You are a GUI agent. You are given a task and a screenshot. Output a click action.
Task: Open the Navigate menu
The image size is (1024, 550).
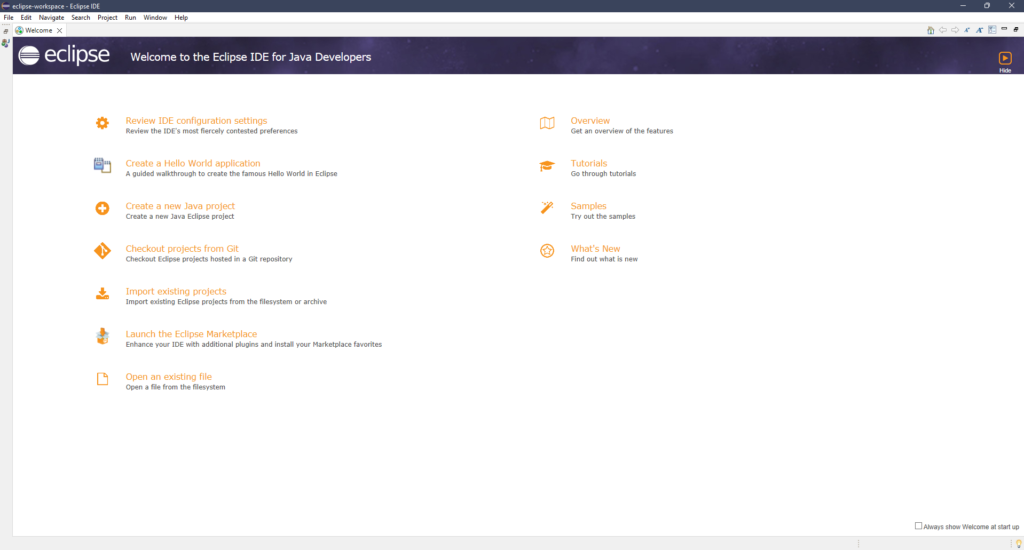click(51, 18)
